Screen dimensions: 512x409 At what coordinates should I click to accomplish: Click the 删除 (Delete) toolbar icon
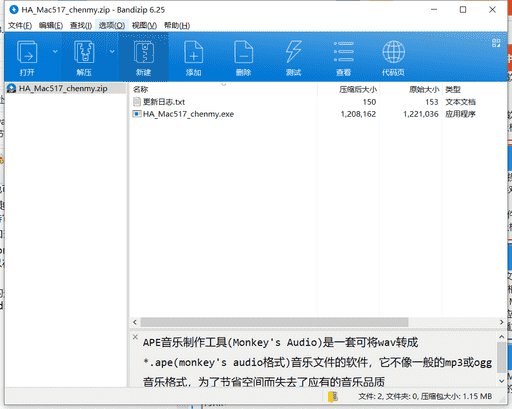click(x=243, y=52)
